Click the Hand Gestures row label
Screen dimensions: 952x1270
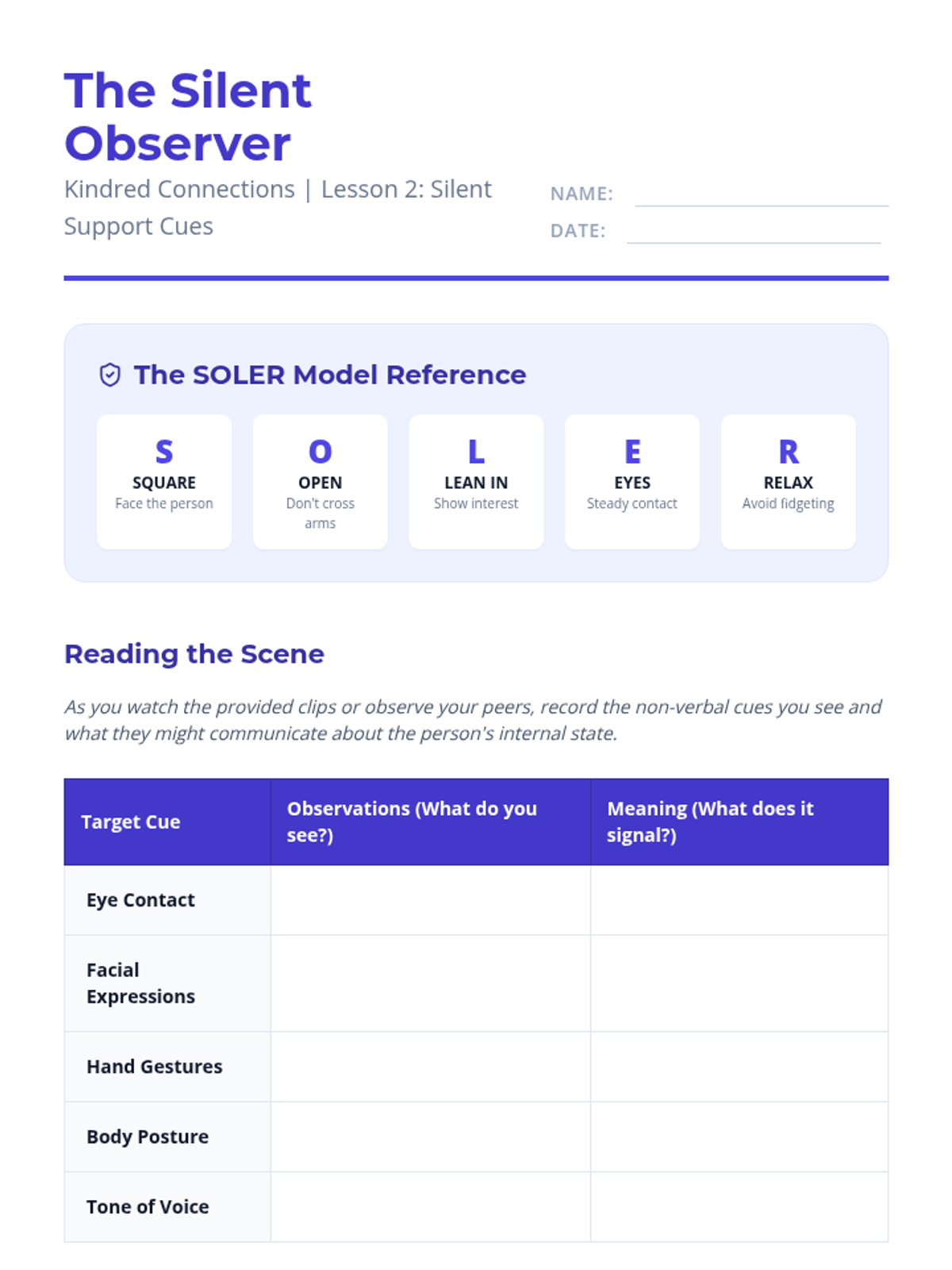pyautogui.click(x=155, y=1067)
